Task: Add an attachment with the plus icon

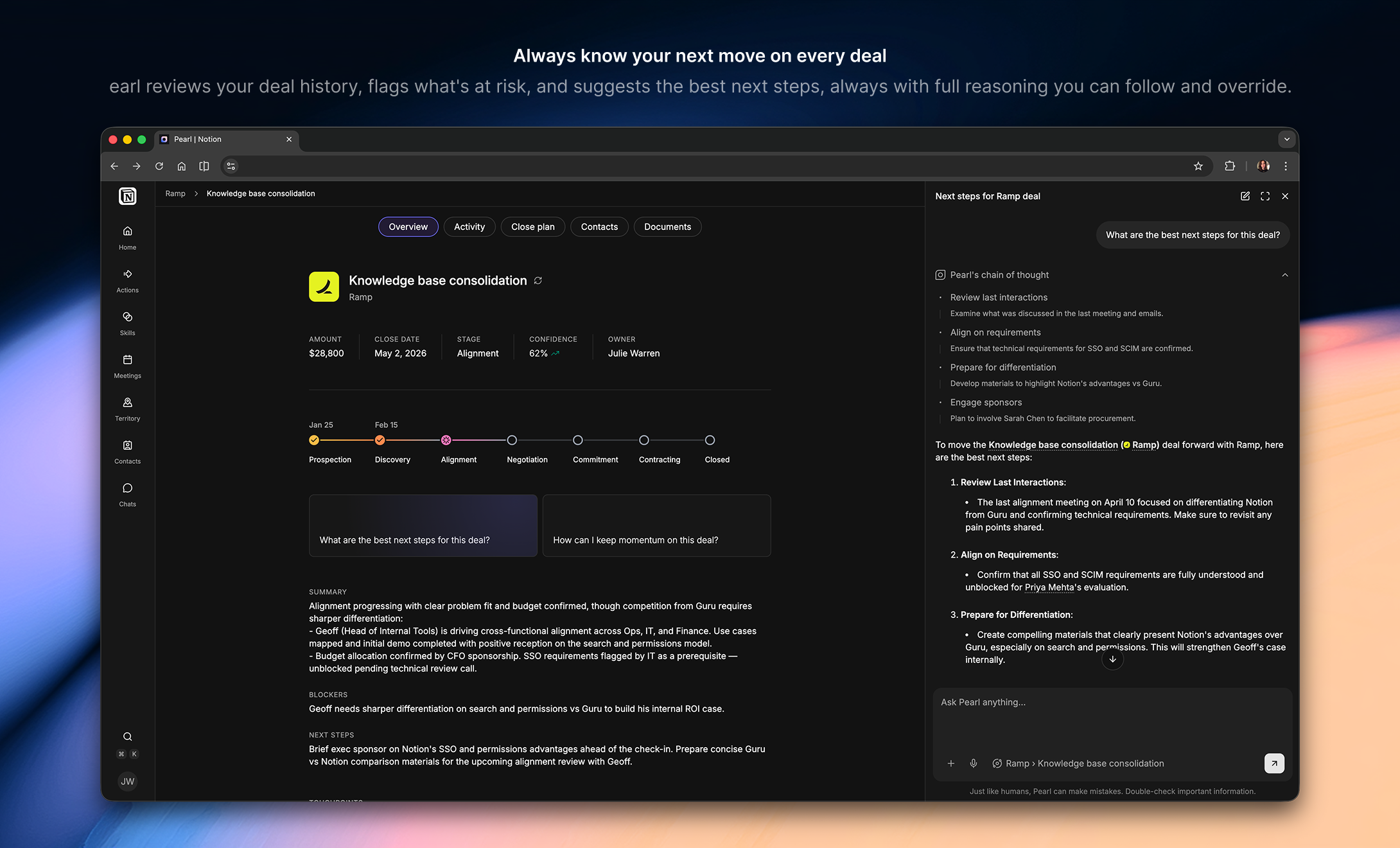Action: pyautogui.click(x=950, y=763)
